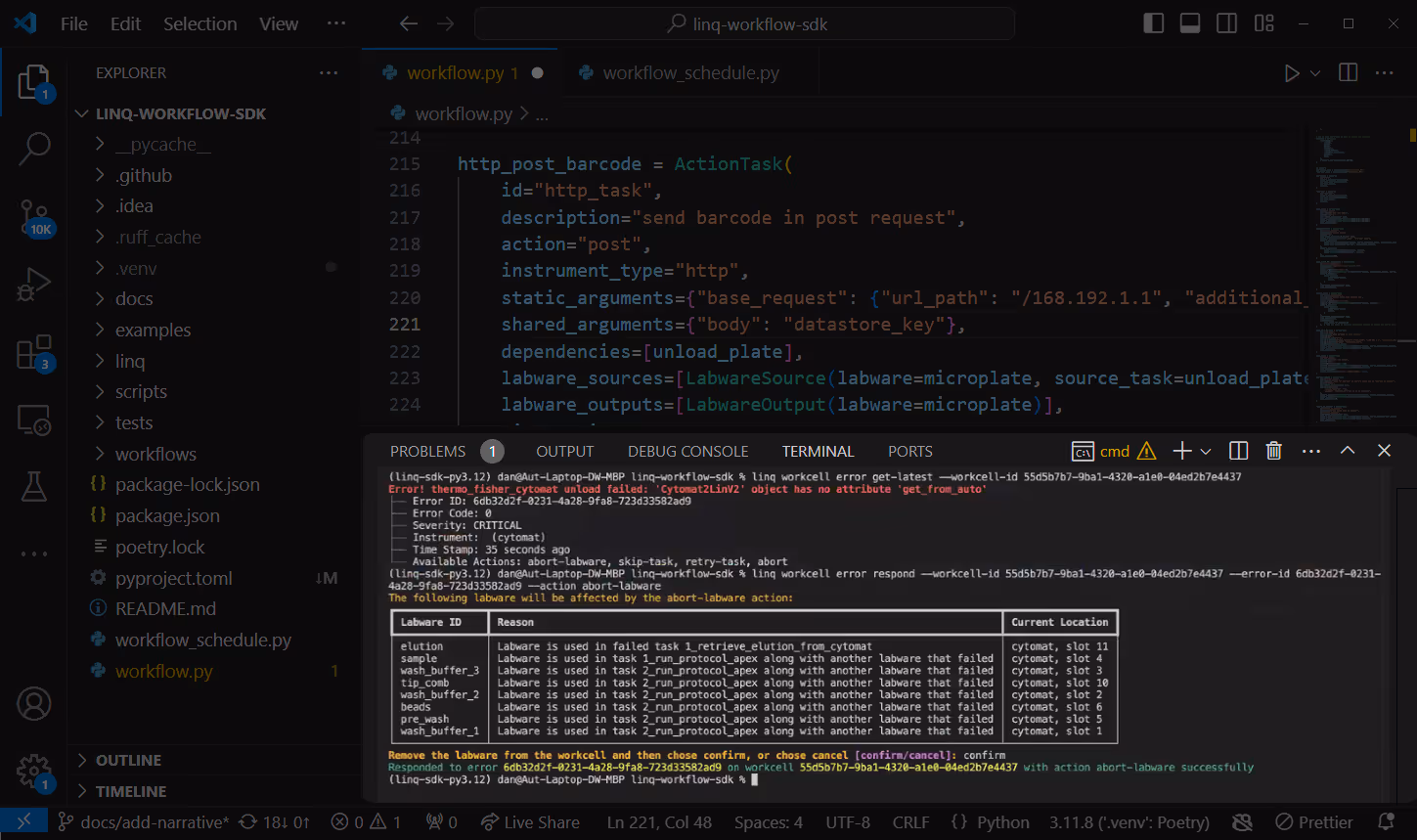The image size is (1417, 840).
Task: Click the linq-workflow-sdk command center search box
Action: (x=745, y=22)
